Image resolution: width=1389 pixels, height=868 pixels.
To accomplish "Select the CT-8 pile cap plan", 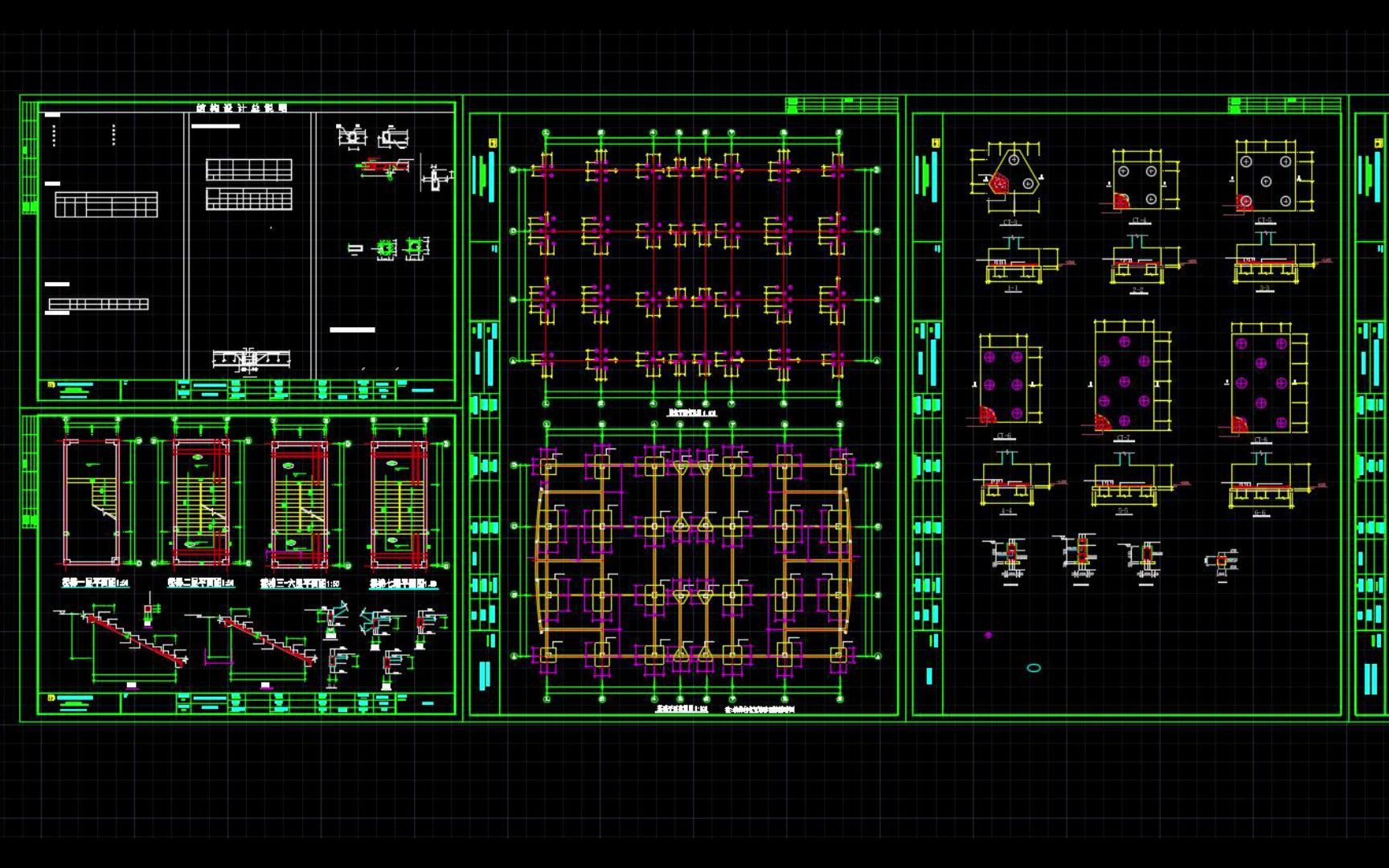I will tap(1262, 380).
